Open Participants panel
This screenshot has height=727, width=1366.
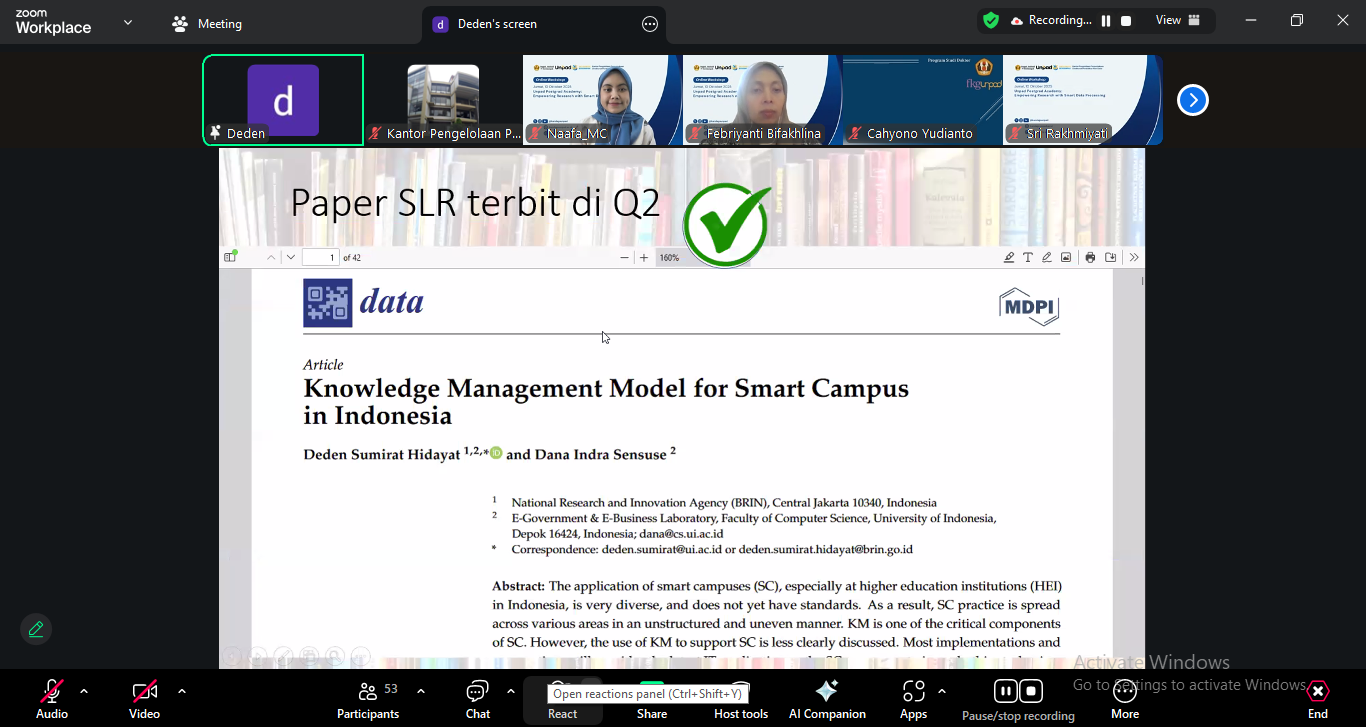[368, 698]
